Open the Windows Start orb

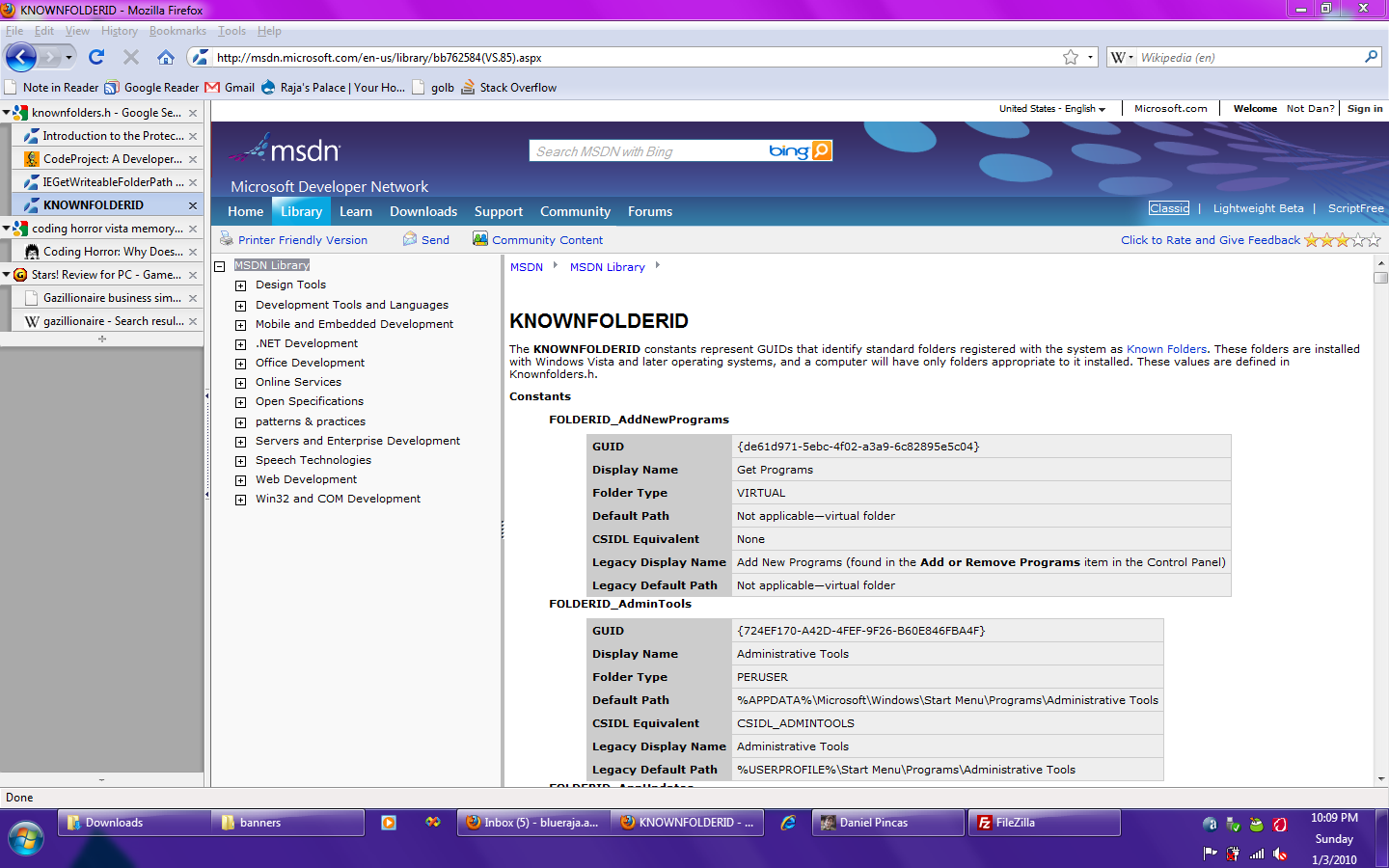25,838
